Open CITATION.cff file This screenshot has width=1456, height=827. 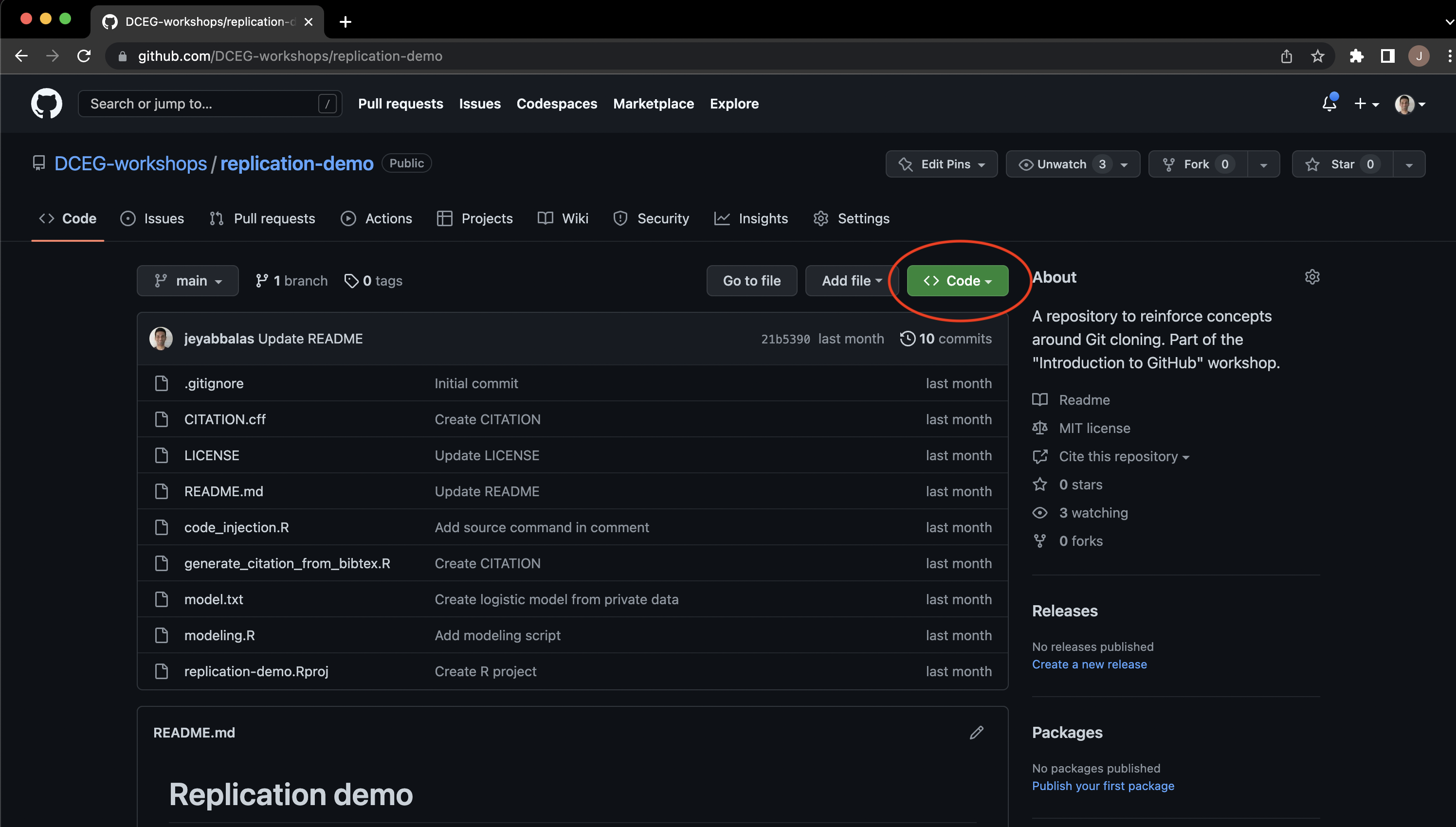(x=225, y=419)
